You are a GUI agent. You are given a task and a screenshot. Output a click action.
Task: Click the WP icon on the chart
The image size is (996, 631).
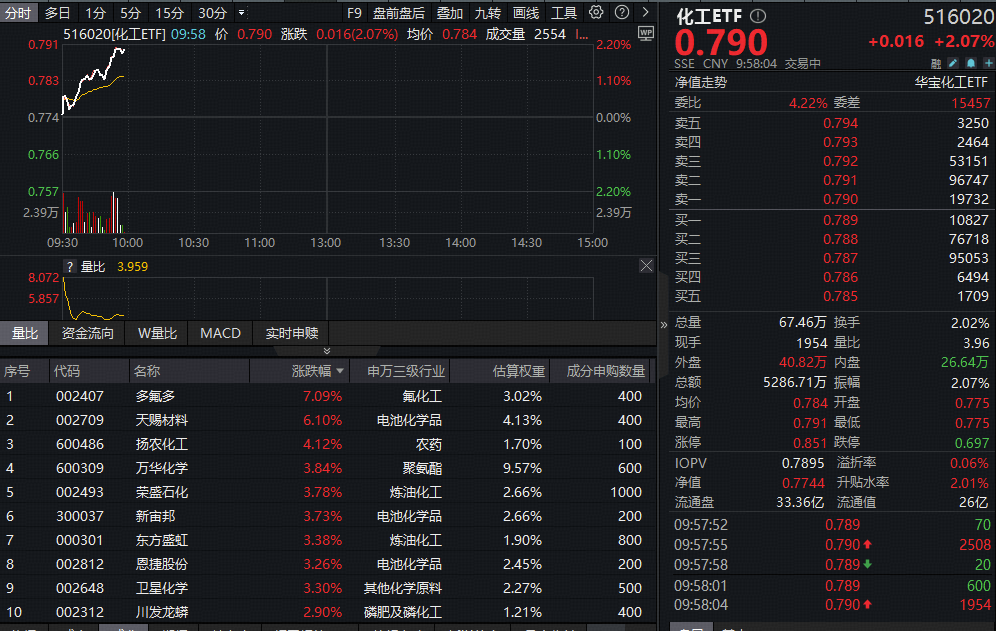pos(647,34)
